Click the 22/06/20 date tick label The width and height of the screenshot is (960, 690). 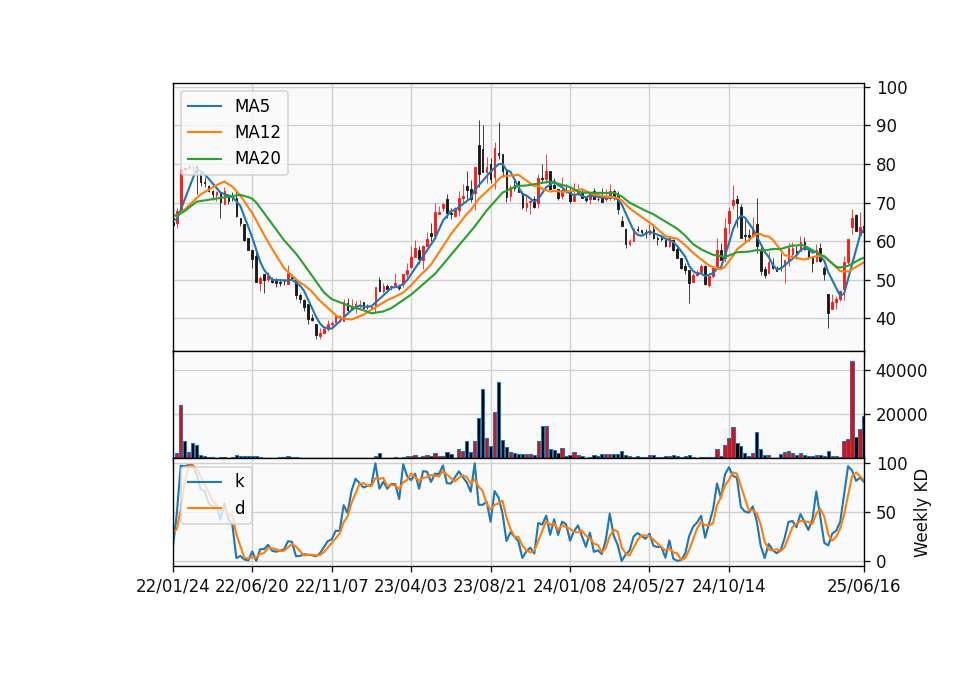pyautogui.click(x=252, y=586)
